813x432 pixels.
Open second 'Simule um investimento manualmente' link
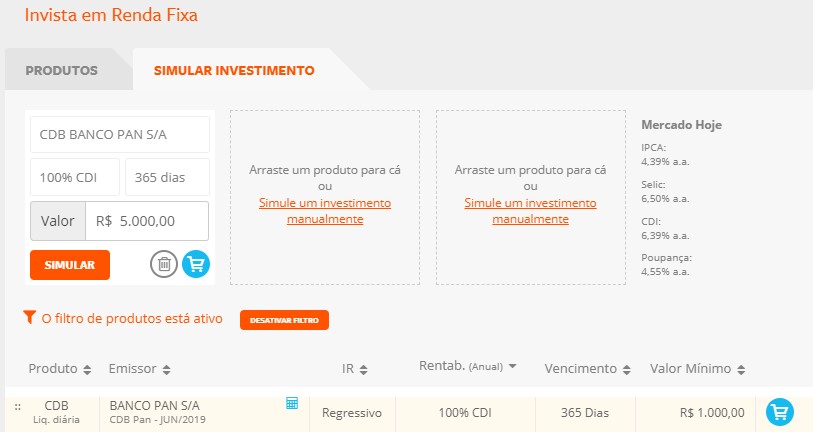(530, 210)
